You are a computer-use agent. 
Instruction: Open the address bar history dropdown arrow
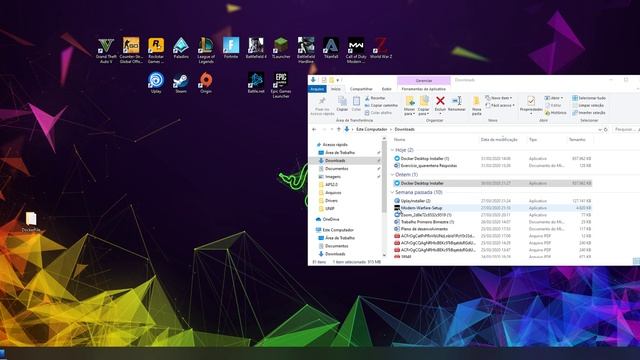point(600,129)
